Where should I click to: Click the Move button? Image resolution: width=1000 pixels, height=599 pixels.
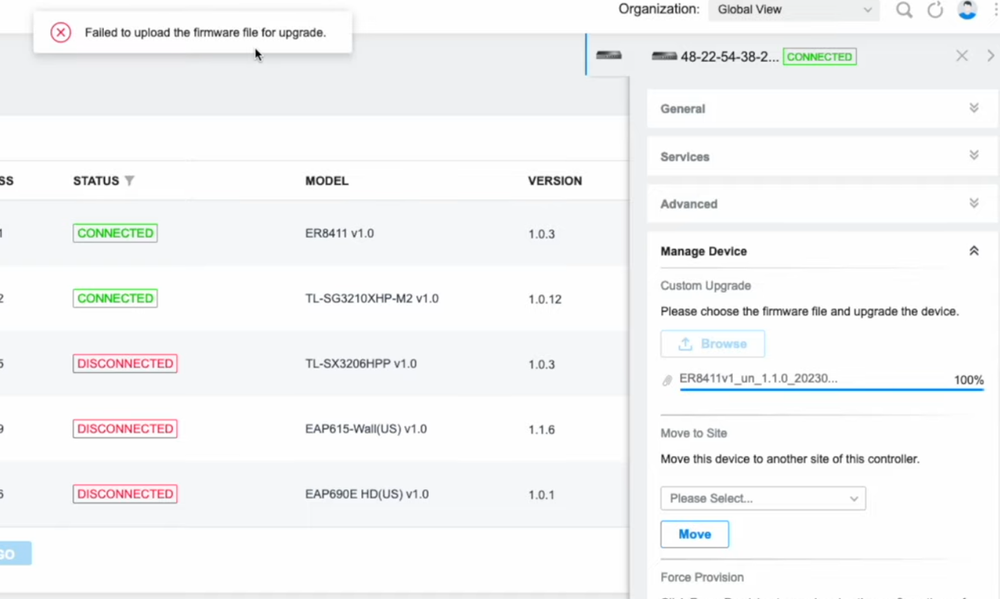(695, 535)
